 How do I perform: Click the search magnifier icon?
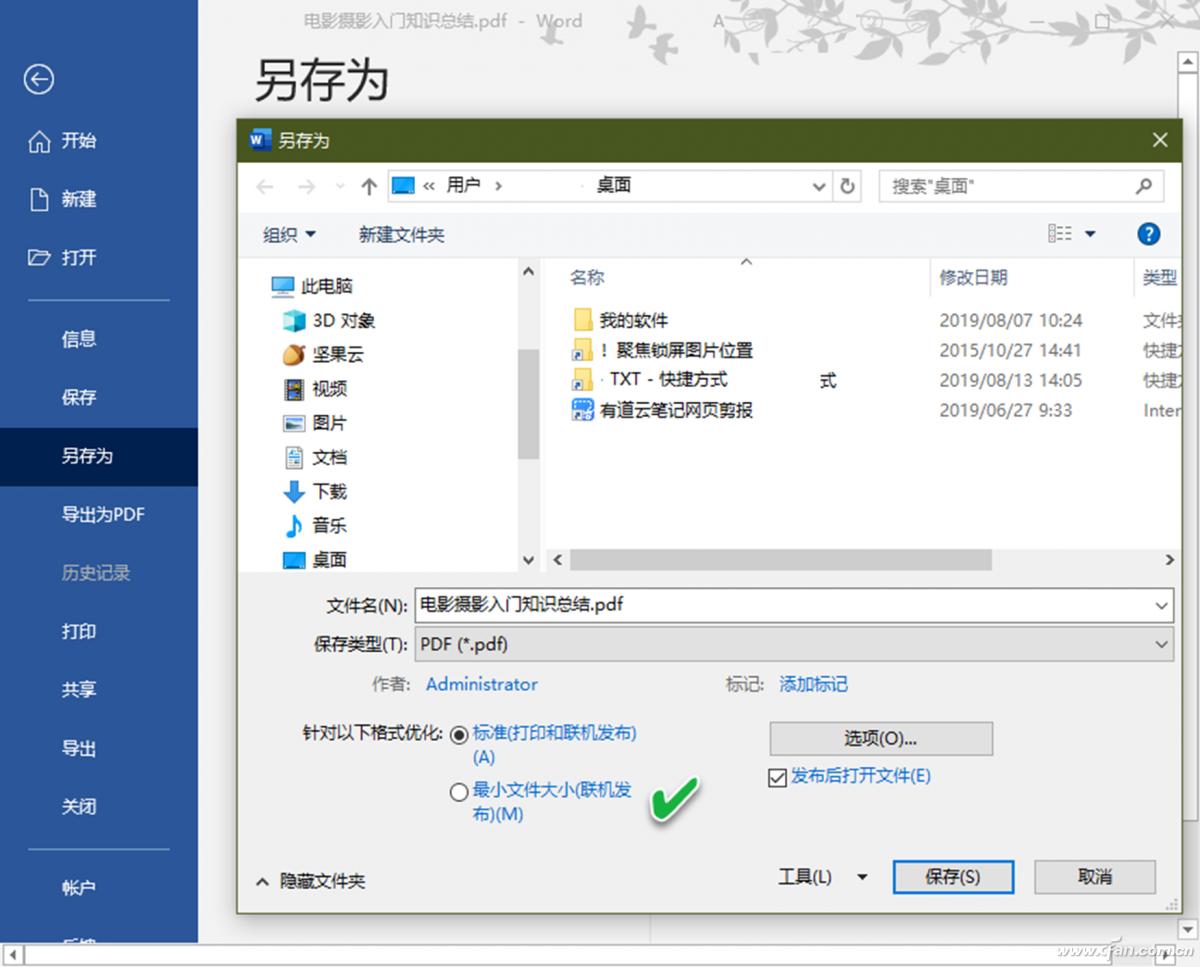1144,186
